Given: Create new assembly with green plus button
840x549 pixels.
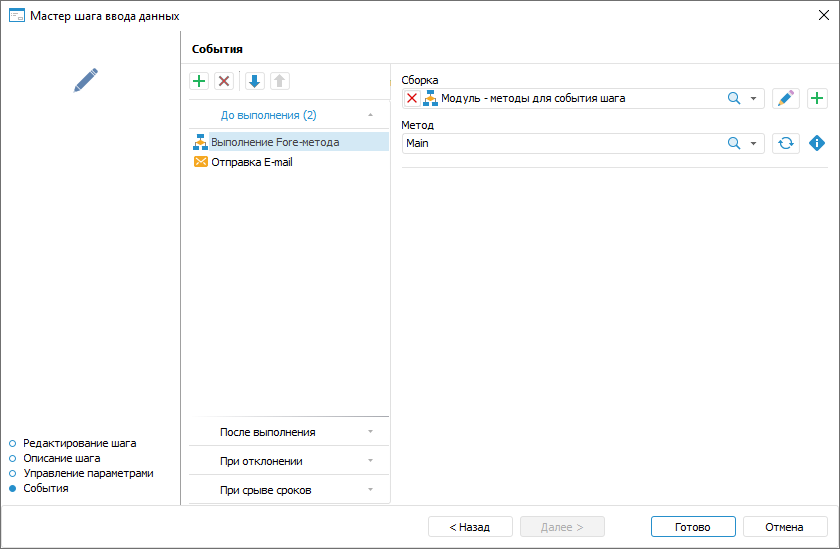Looking at the screenshot, I should tap(817, 98).
